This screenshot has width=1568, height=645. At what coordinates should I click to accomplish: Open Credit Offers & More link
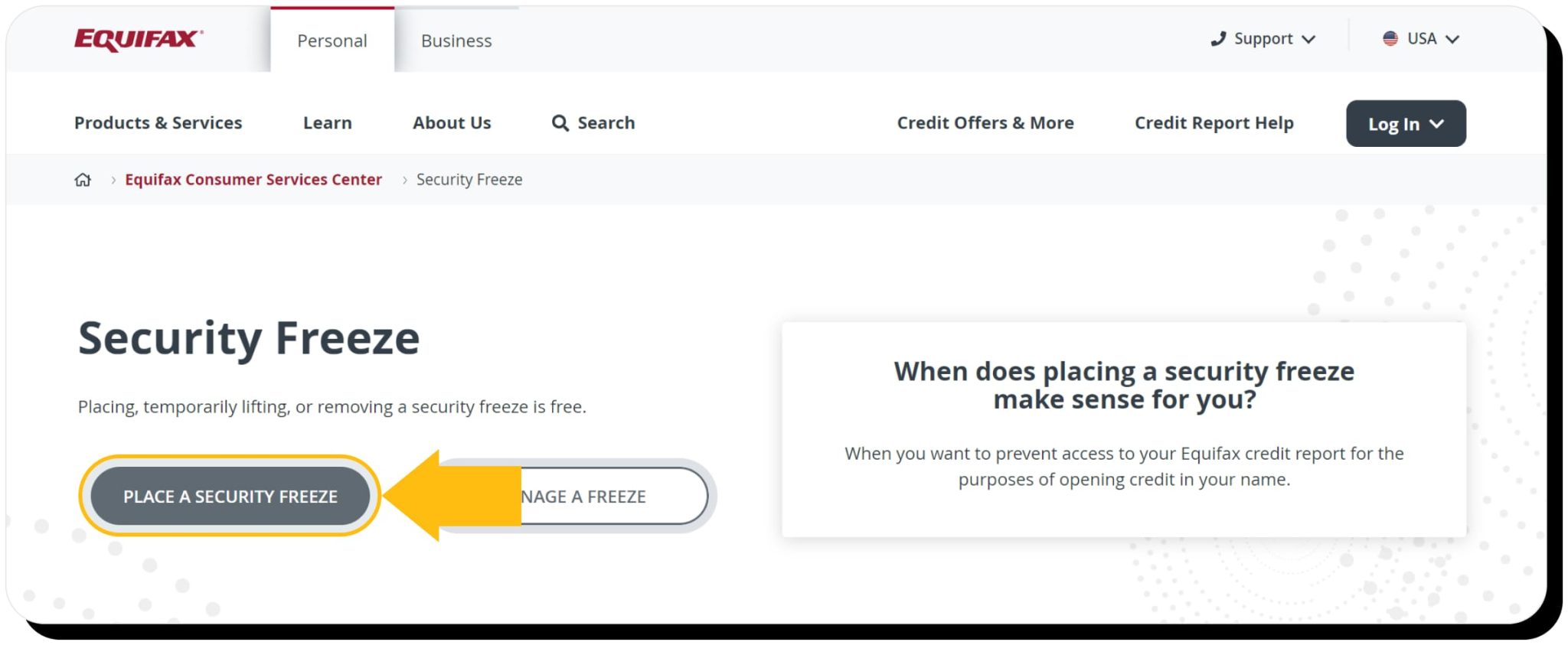pos(985,123)
